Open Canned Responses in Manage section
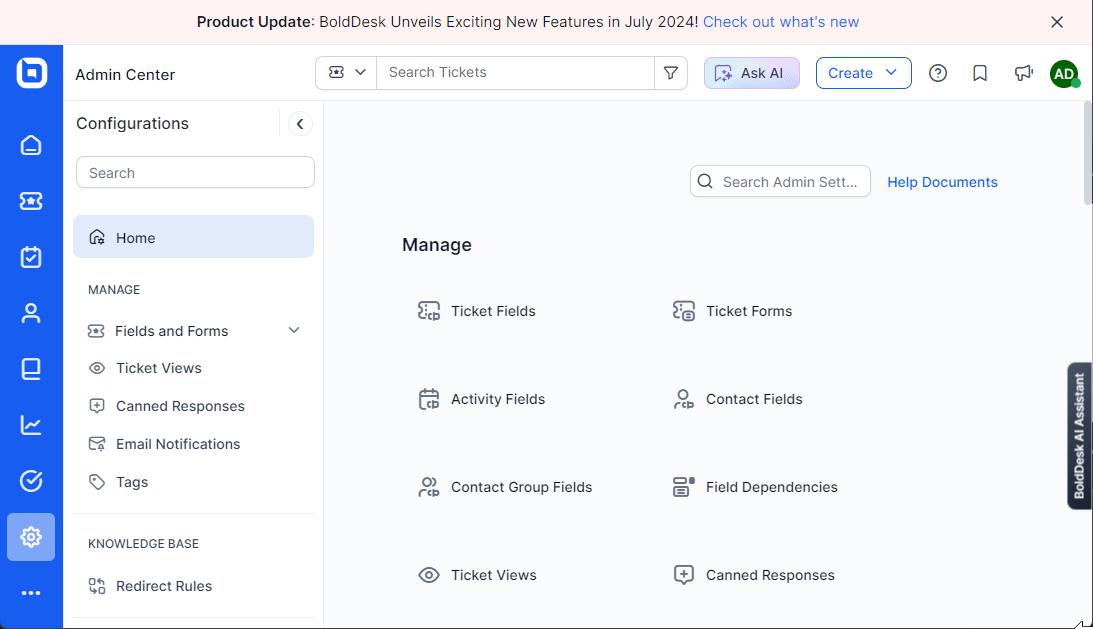The height and width of the screenshot is (629, 1093). click(770, 575)
